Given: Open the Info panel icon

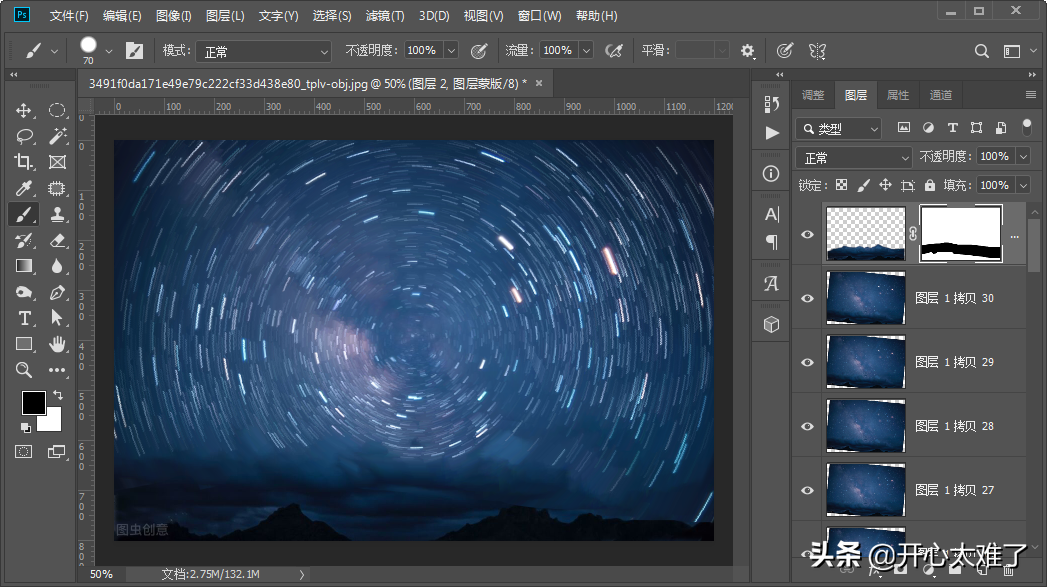Looking at the screenshot, I should [x=771, y=174].
